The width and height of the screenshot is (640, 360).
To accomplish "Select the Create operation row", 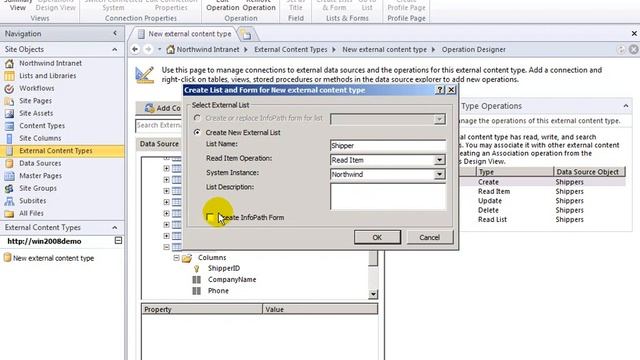I will coord(543,182).
